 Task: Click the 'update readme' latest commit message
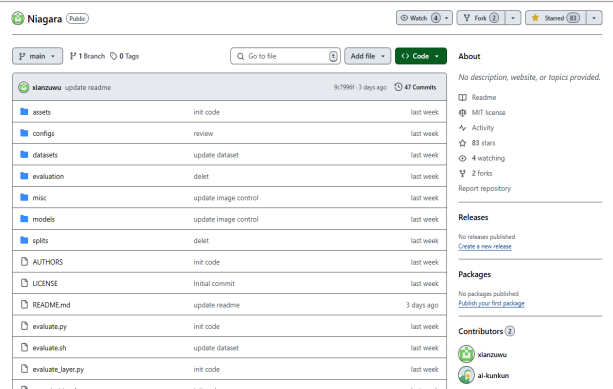point(88,87)
